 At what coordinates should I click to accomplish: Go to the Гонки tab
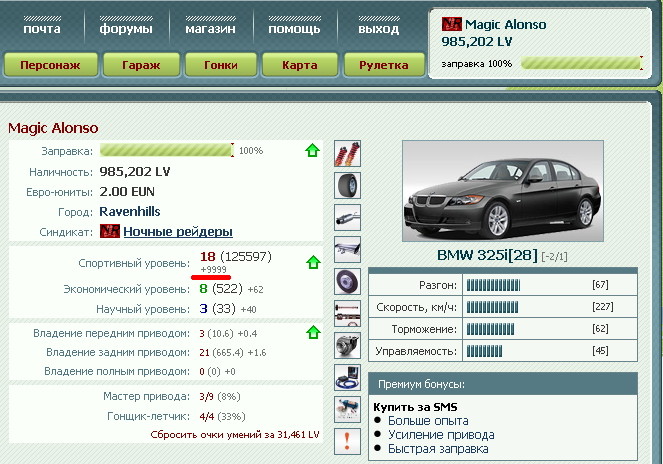[221, 65]
